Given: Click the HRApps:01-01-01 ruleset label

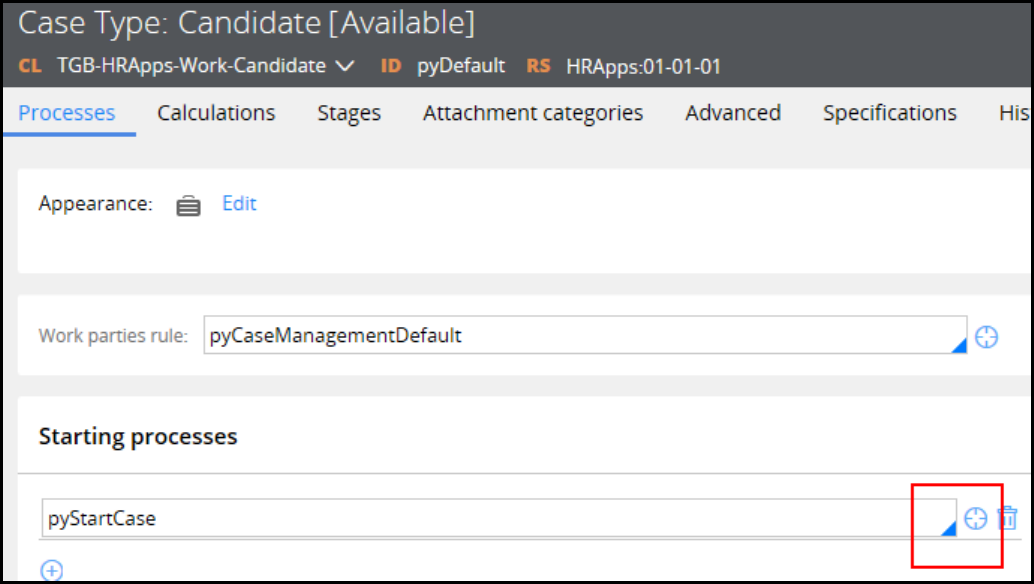Looking at the screenshot, I should (x=643, y=66).
